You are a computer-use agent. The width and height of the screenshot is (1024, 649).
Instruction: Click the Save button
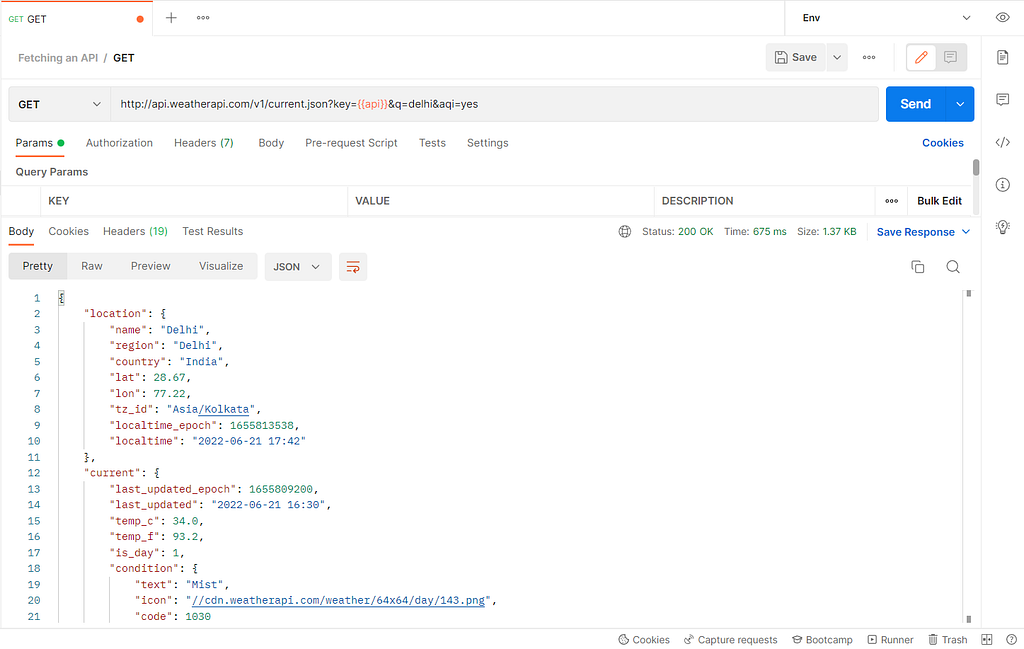point(795,57)
